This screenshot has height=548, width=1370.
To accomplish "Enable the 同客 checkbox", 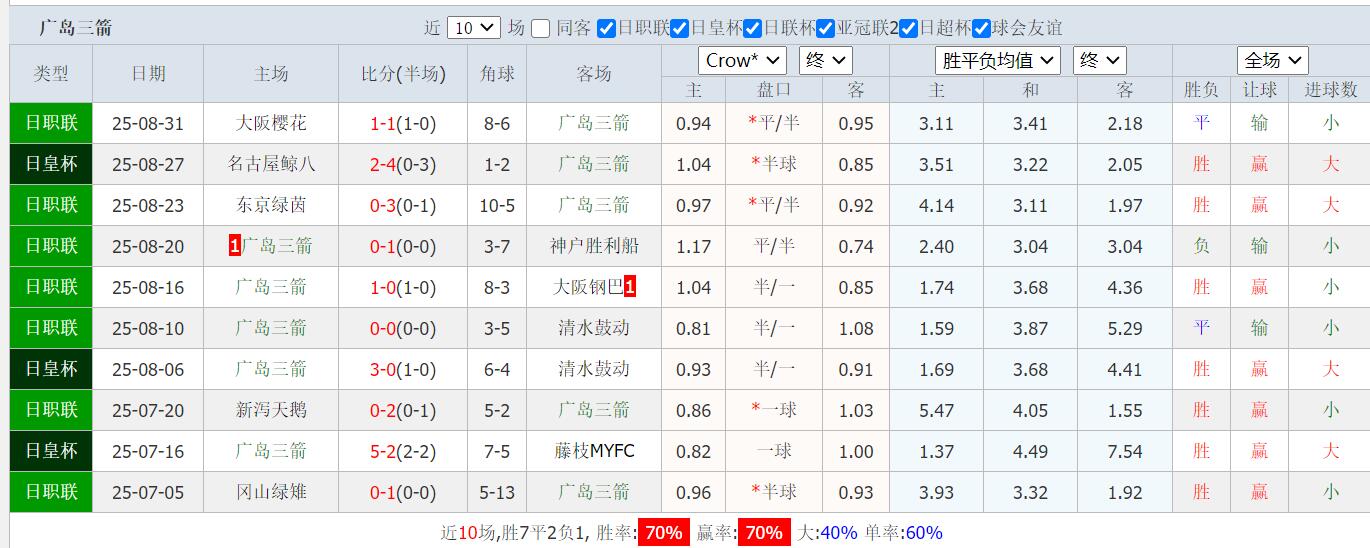I will [x=541, y=29].
